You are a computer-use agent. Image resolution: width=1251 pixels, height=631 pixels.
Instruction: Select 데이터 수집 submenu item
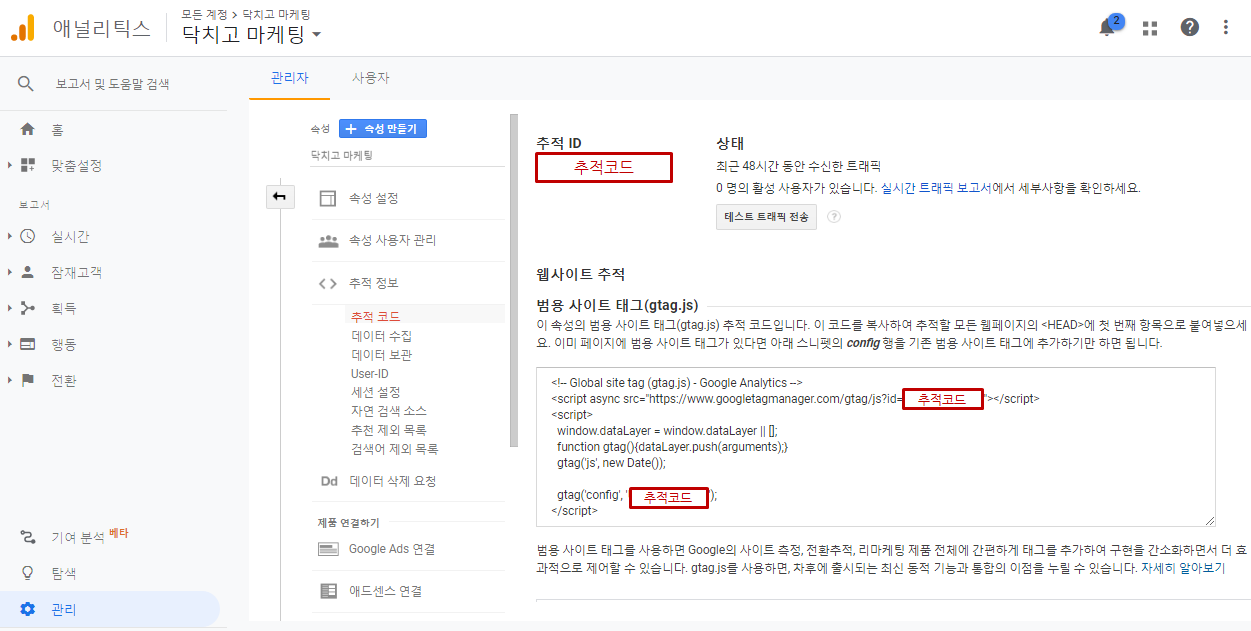coord(381,336)
